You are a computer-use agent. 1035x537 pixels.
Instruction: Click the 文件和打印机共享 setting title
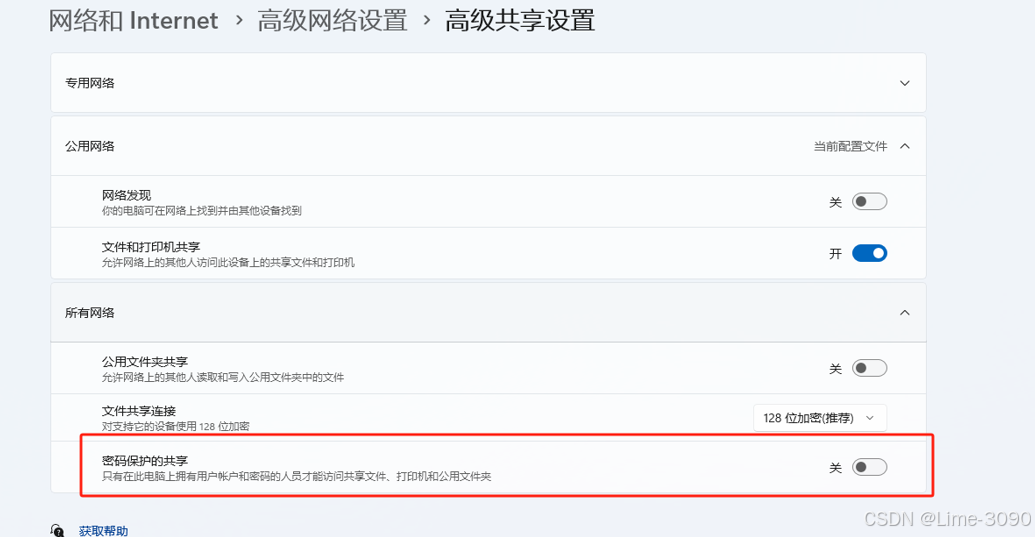point(151,247)
